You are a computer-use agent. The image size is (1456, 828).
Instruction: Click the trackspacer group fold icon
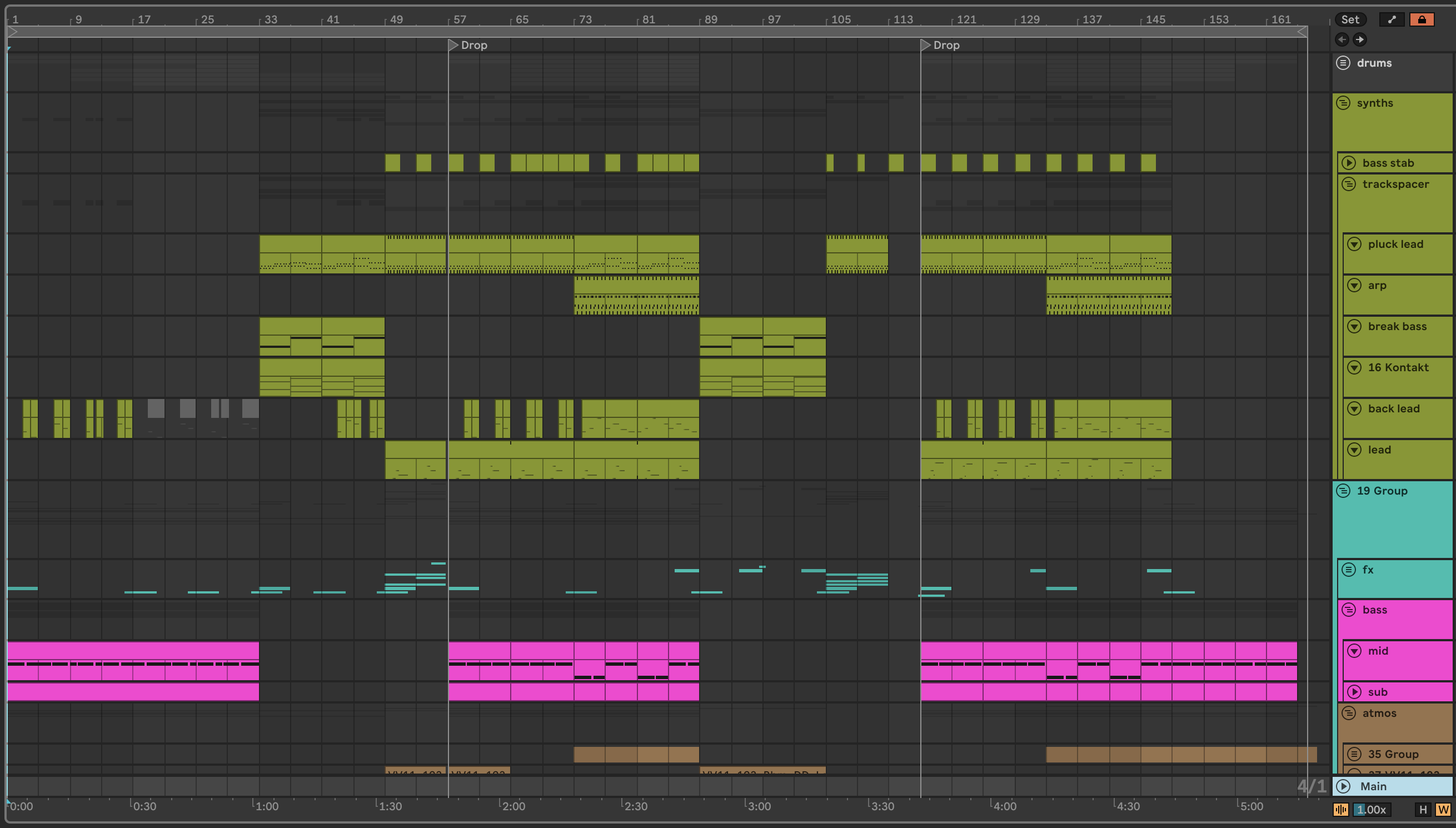(1349, 184)
